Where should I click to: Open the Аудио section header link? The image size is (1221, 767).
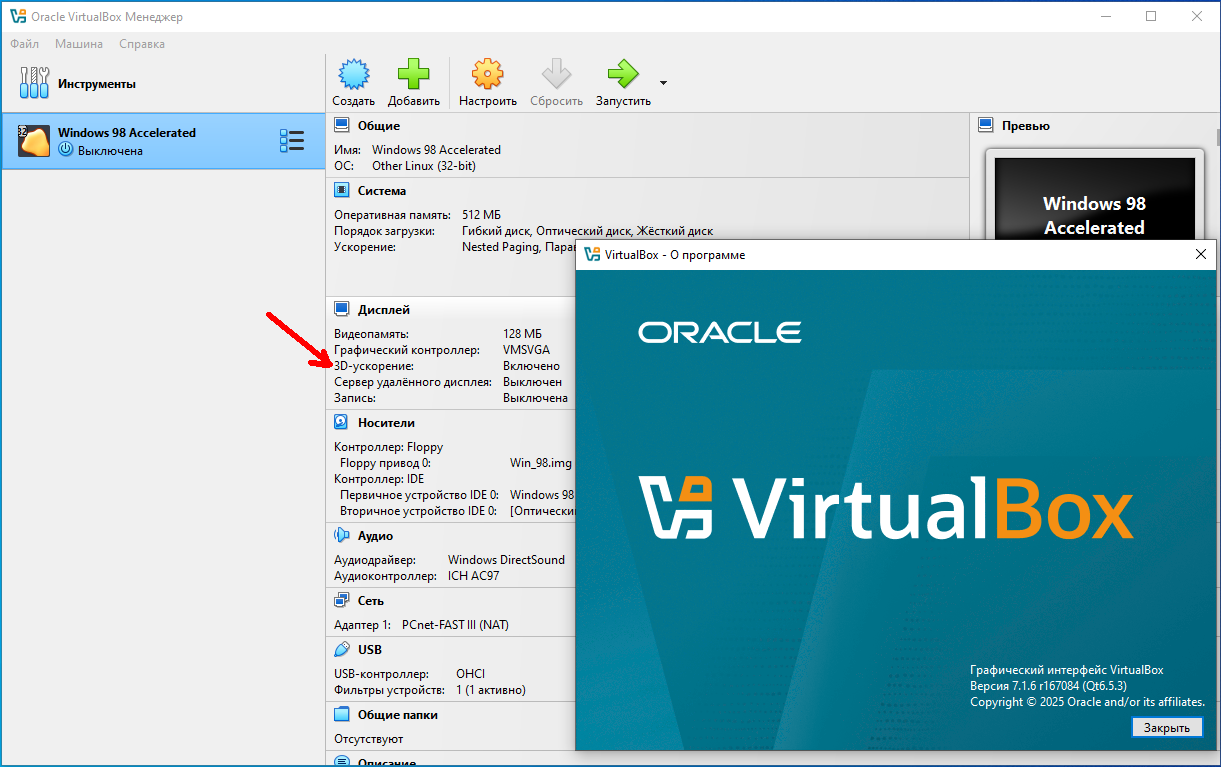(x=375, y=536)
